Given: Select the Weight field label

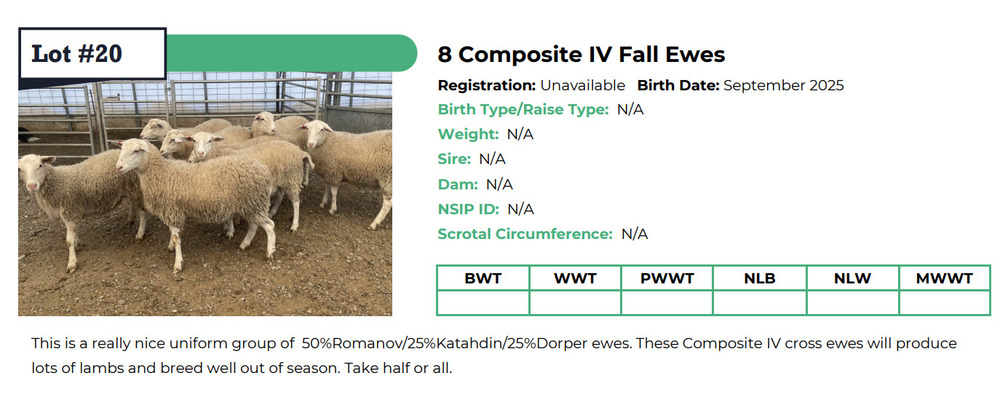Looking at the screenshot, I should pos(468,134).
